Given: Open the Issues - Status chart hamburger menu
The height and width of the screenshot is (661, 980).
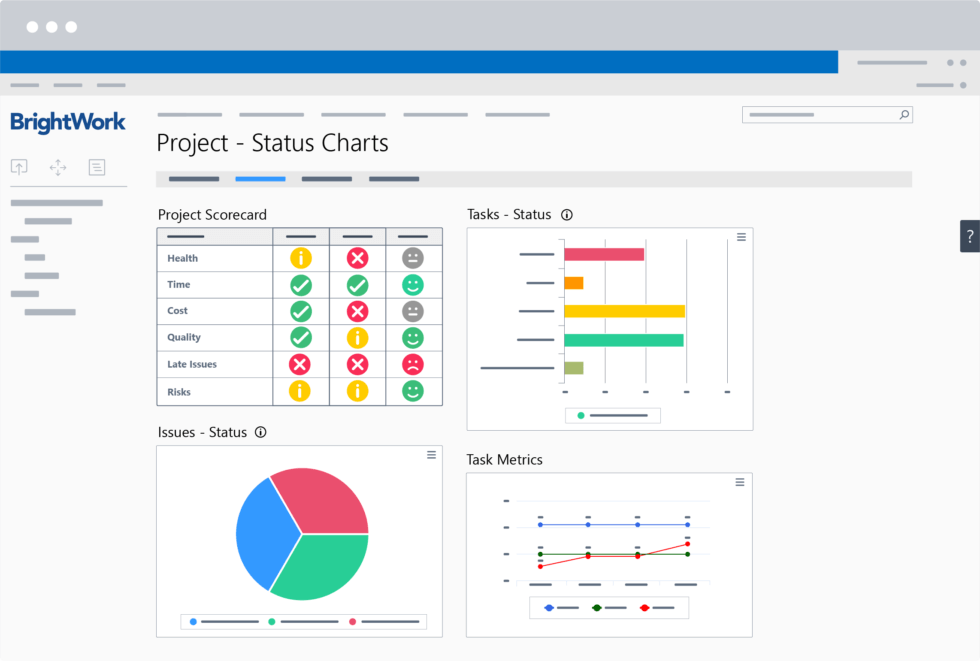Looking at the screenshot, I should pos(431,454).
